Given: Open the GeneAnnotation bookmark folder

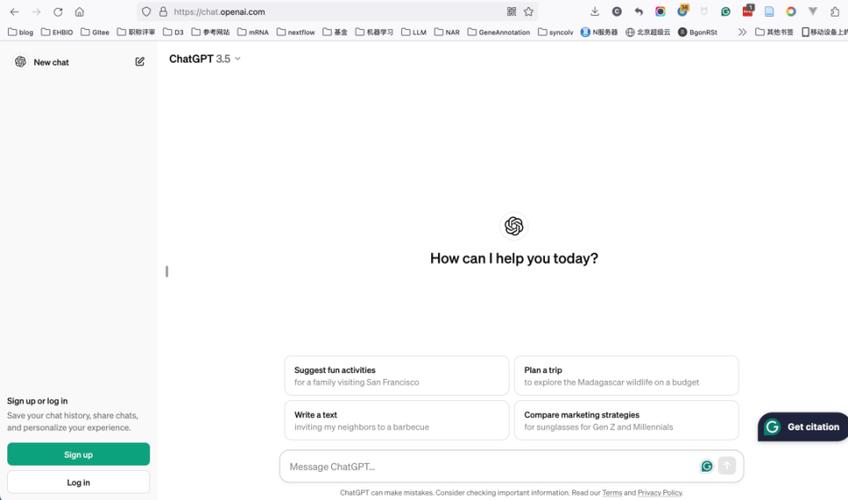Looking at the screenshot, I should click(499, 32).
